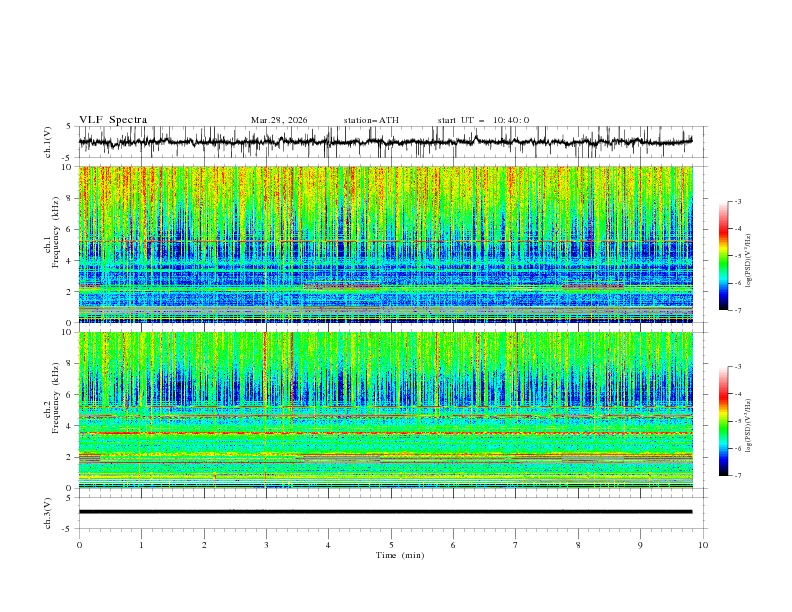
Task: Click time axis tick label "4"
Action: (328, 545)
